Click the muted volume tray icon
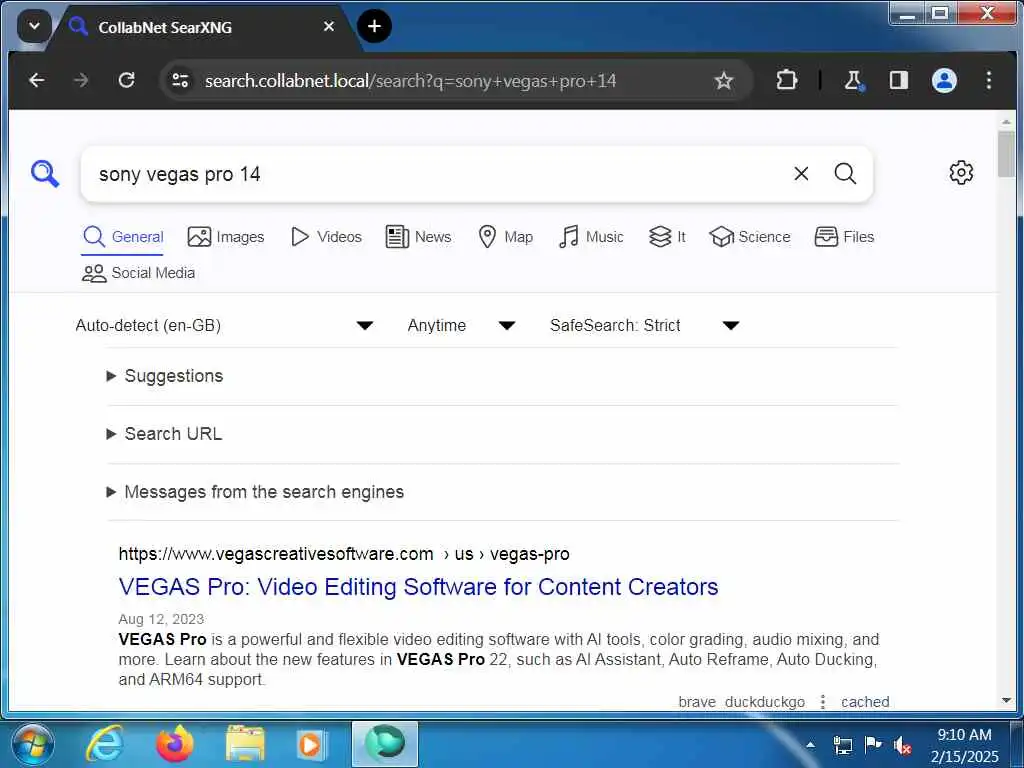This screenshot has width=1024, height=768. [903, 745]
